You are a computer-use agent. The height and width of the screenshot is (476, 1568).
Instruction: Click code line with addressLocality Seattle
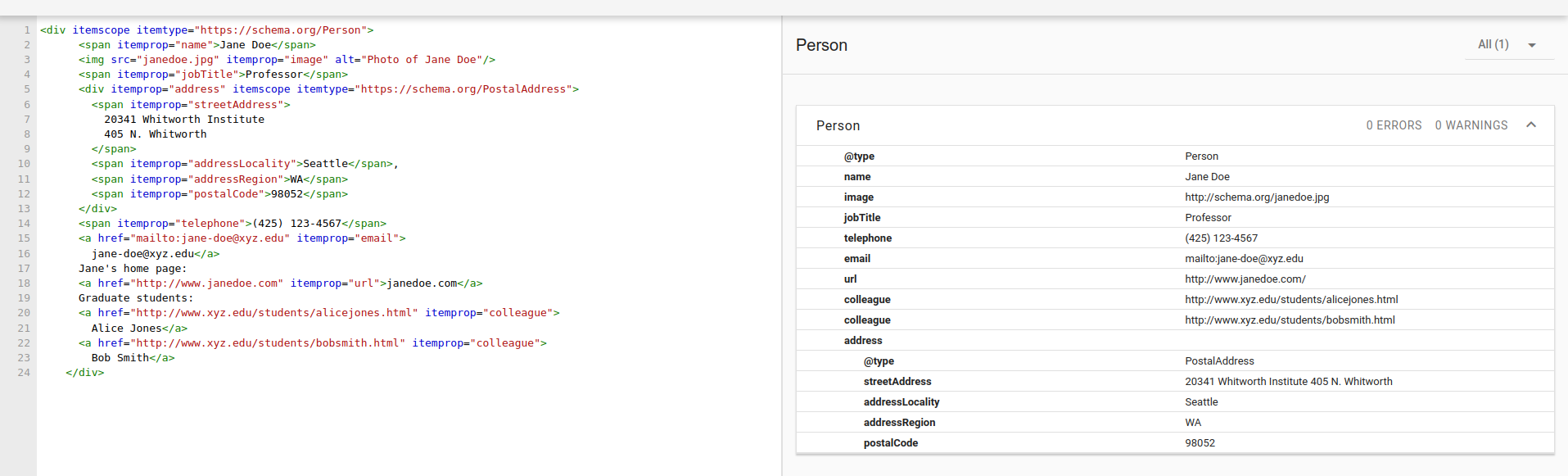tap(245, 164)
